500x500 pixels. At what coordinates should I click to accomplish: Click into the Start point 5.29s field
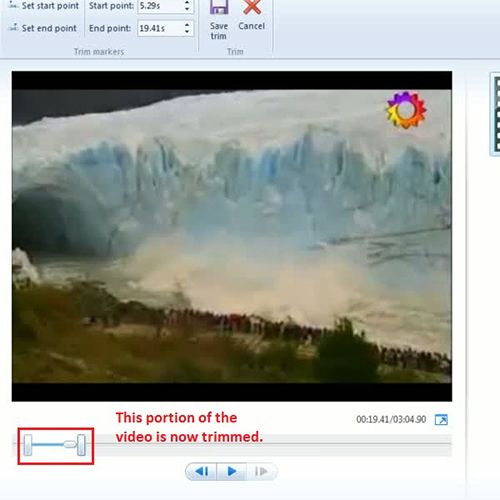click(x=160, y=6)
